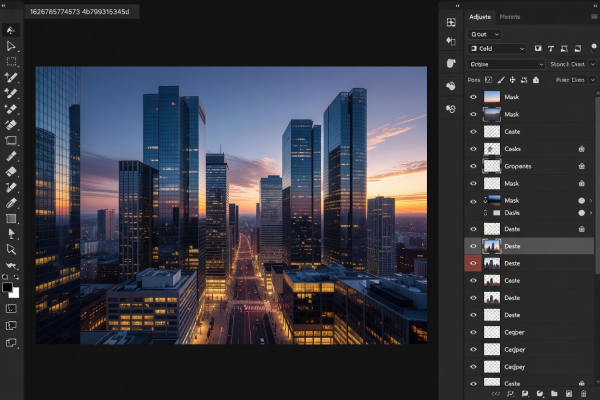Lock position with four-arrow move icon

(x=512, y=80)
